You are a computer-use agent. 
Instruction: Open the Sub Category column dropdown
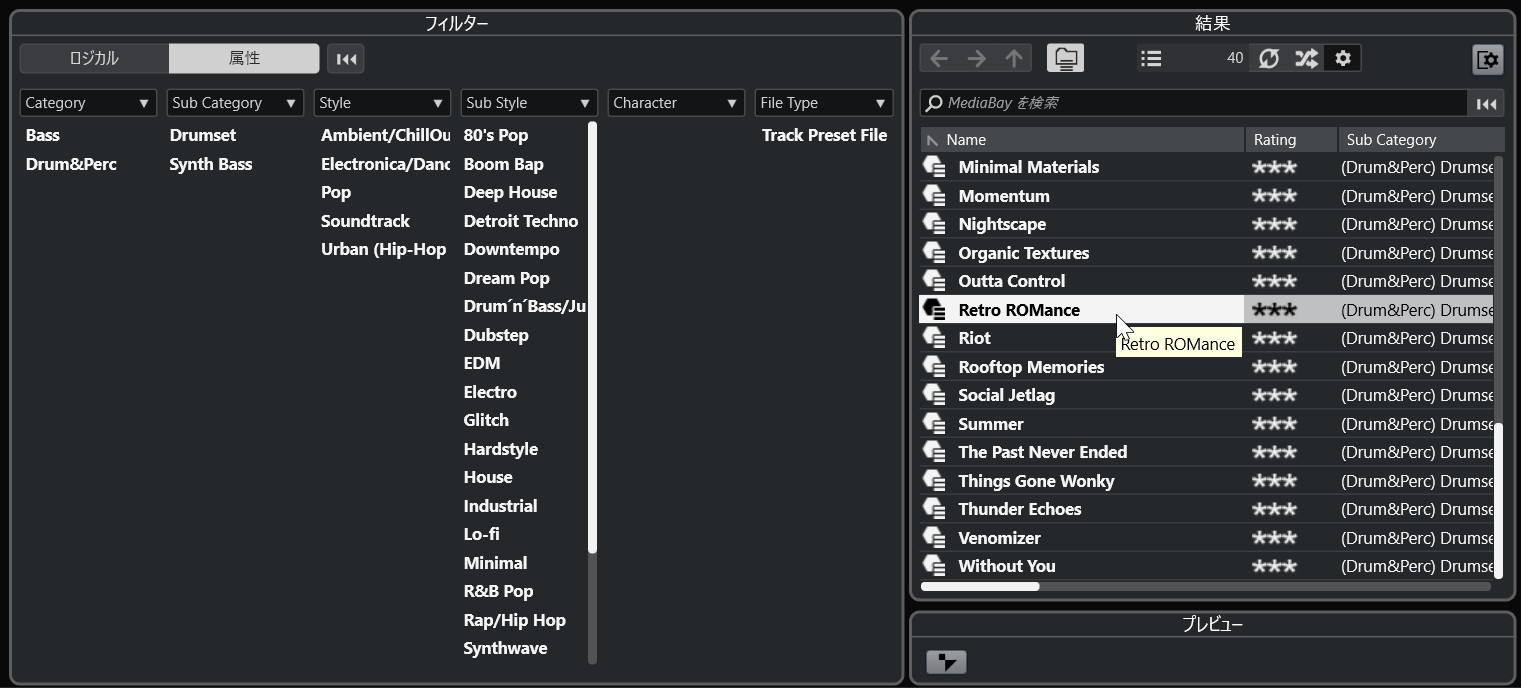click(x=235, y=103)
